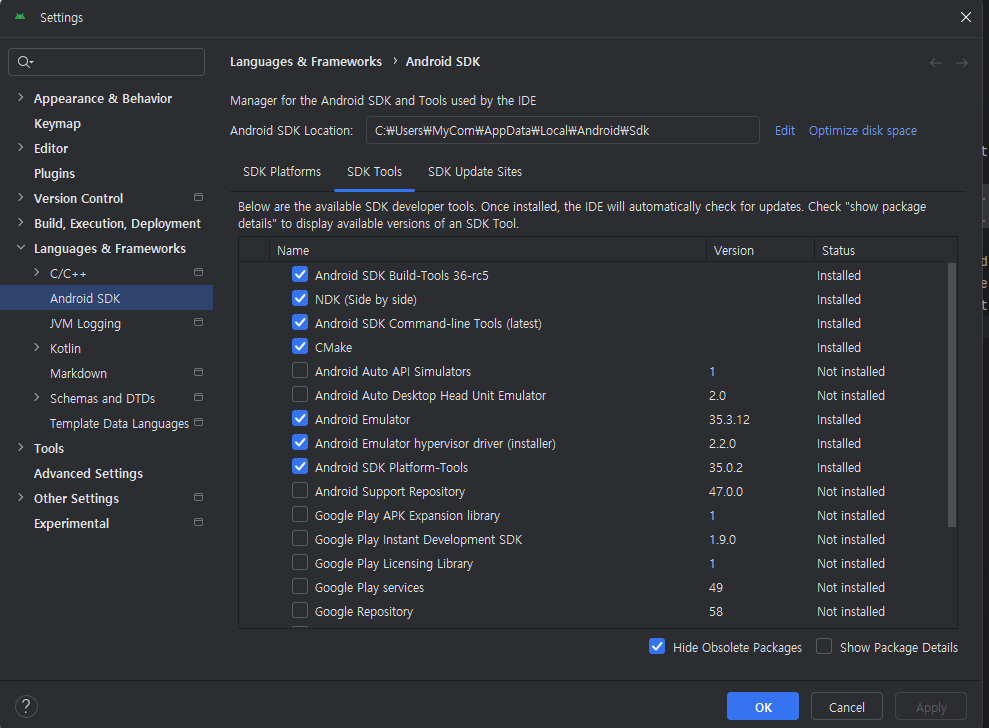Click Languages & Frameworks breadcrumb
Image resolution: width=989 pixels, height=728 pixels.
306,62
